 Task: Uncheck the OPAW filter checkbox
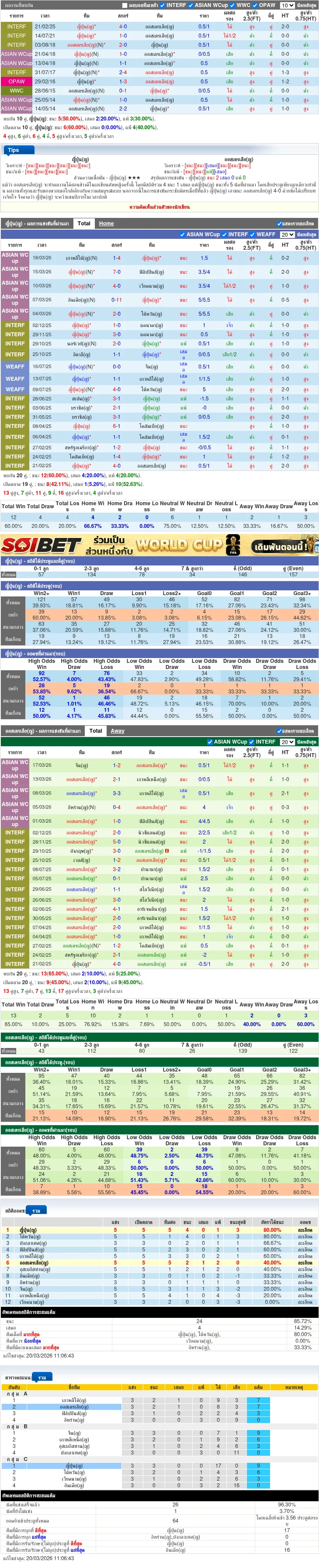[x=256, y=6]
